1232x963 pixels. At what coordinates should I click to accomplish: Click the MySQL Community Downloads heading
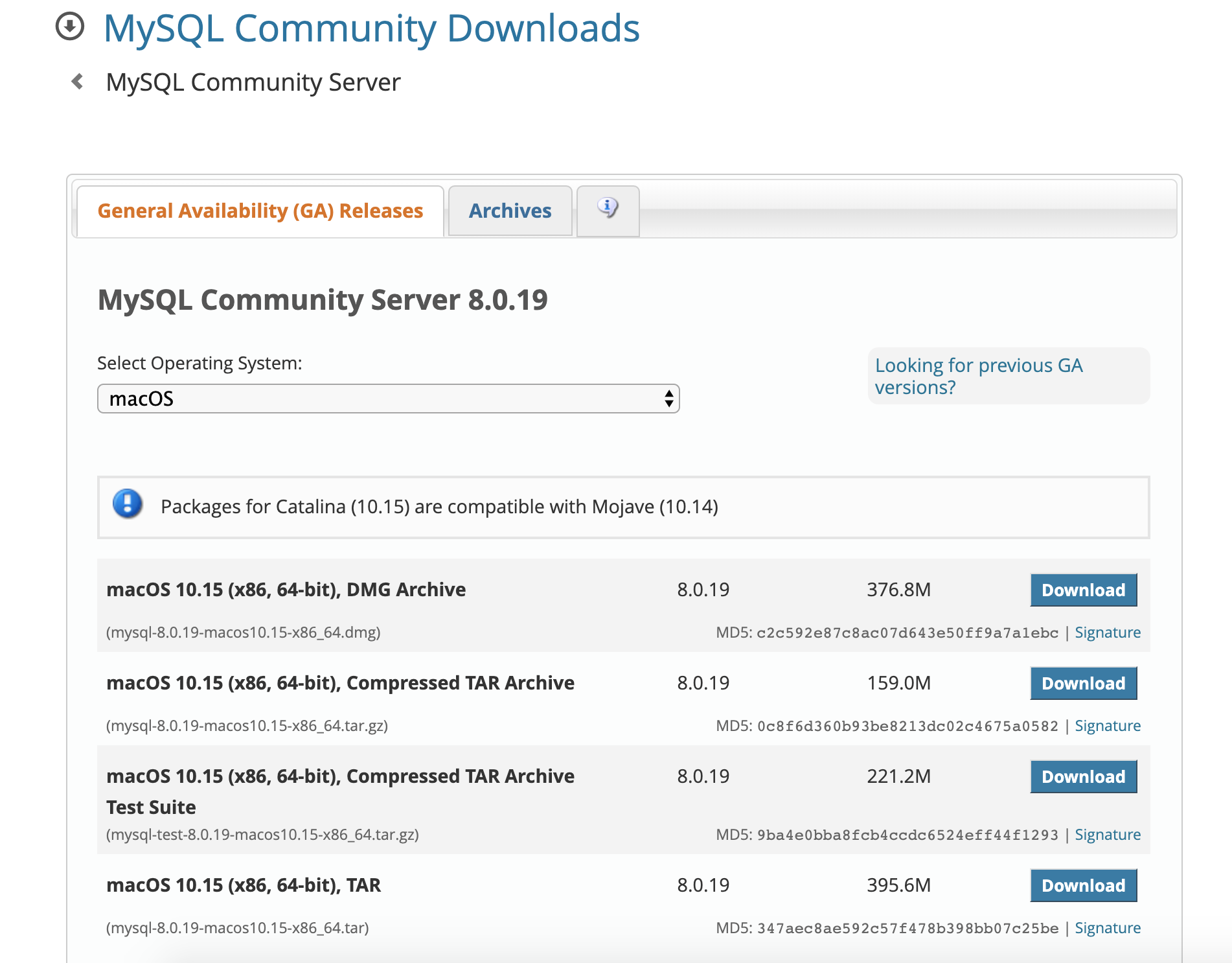coord(371,29)
